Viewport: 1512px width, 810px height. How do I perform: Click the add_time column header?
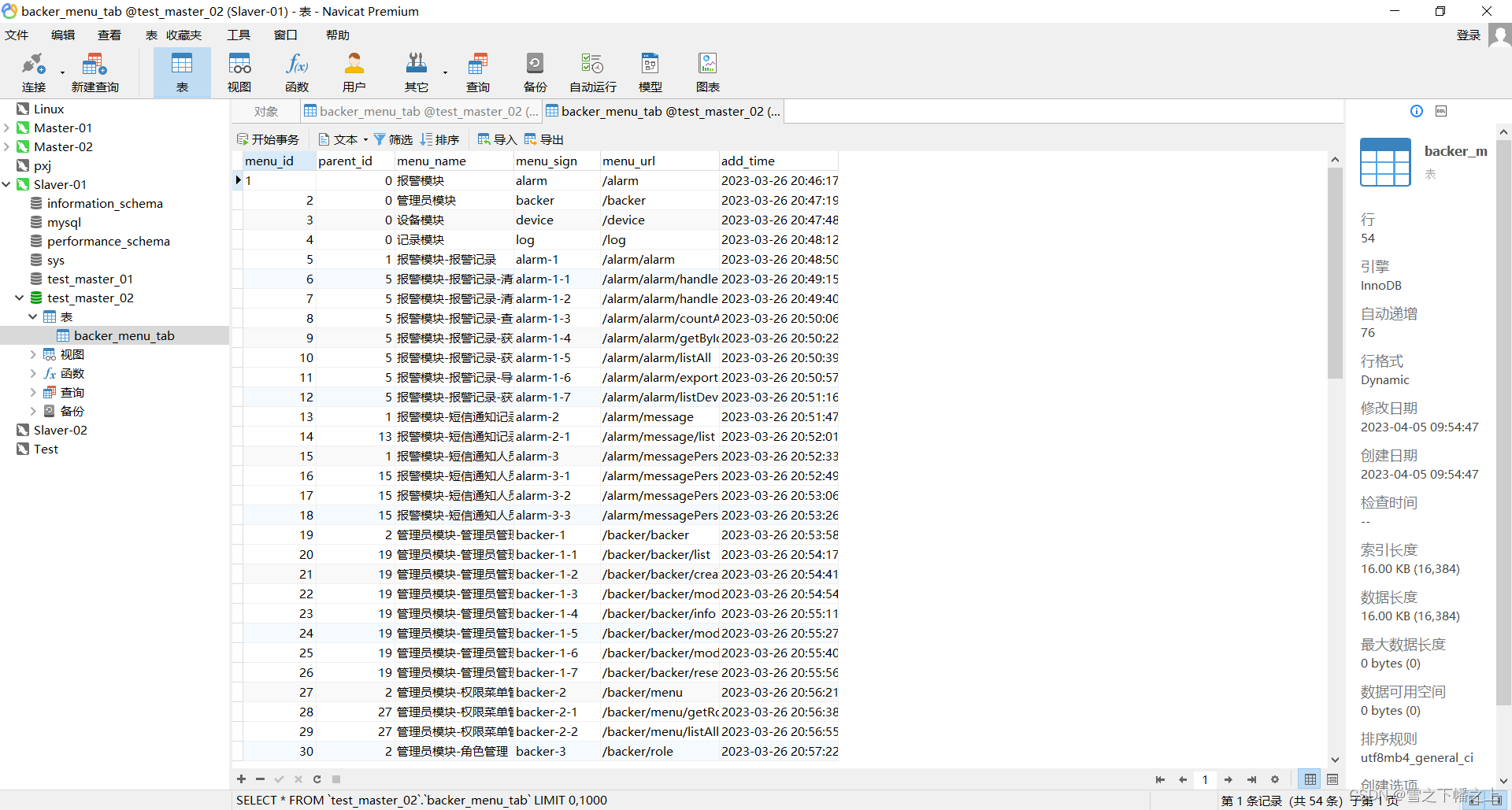[779, 161]
